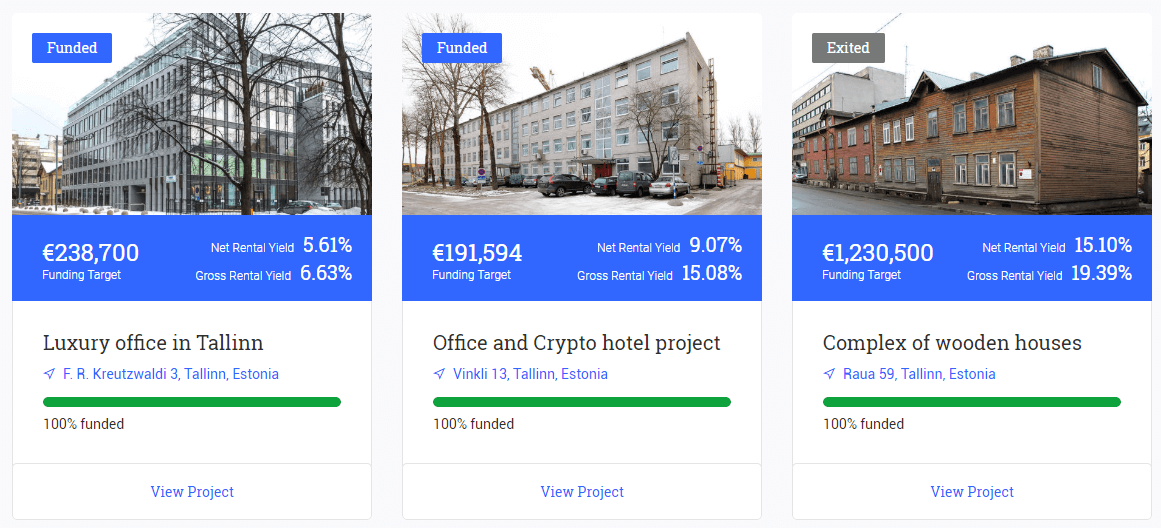
Task: Click the glass office building photo
Action: 192,130
